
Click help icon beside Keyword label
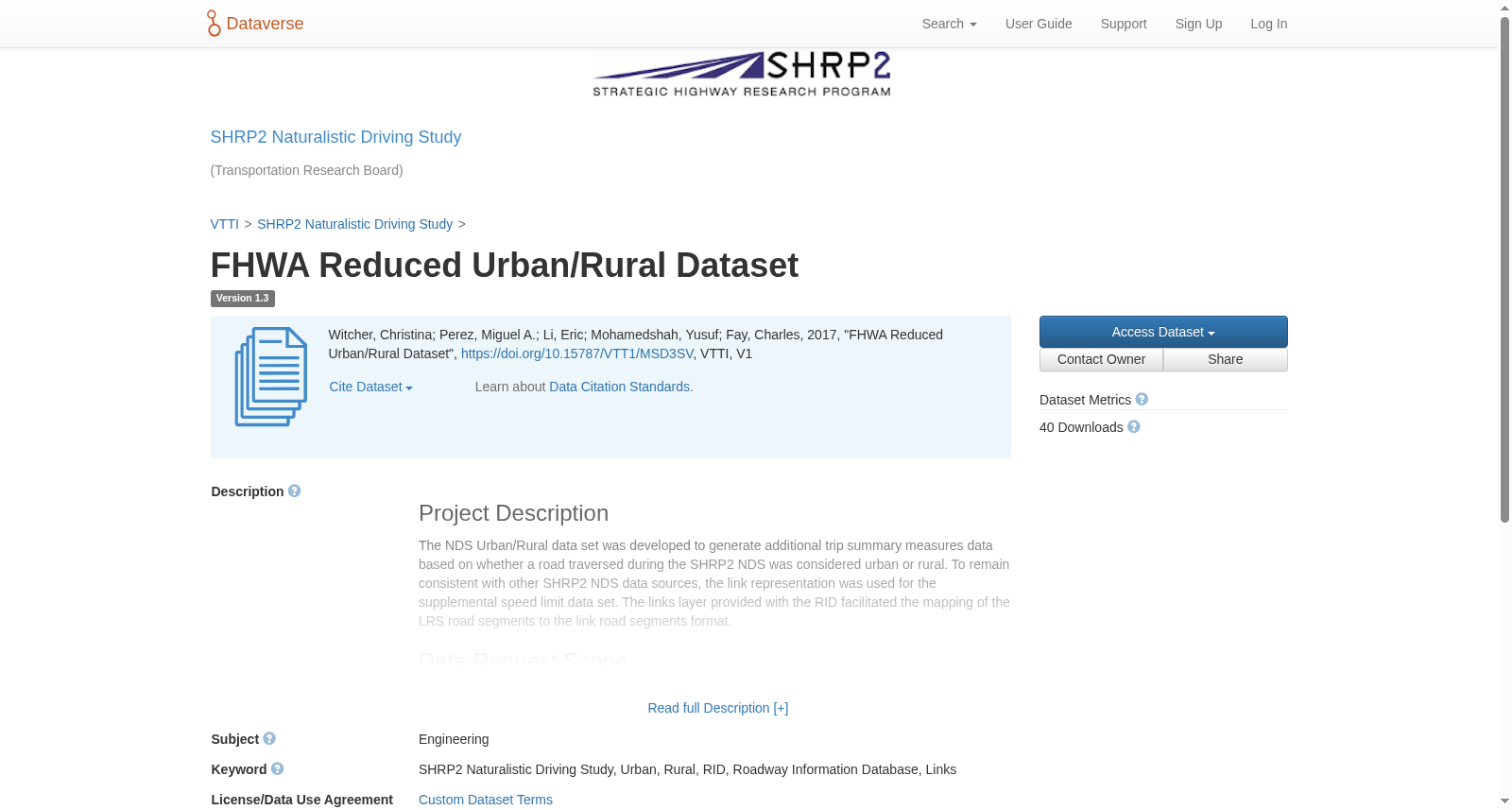277,769
